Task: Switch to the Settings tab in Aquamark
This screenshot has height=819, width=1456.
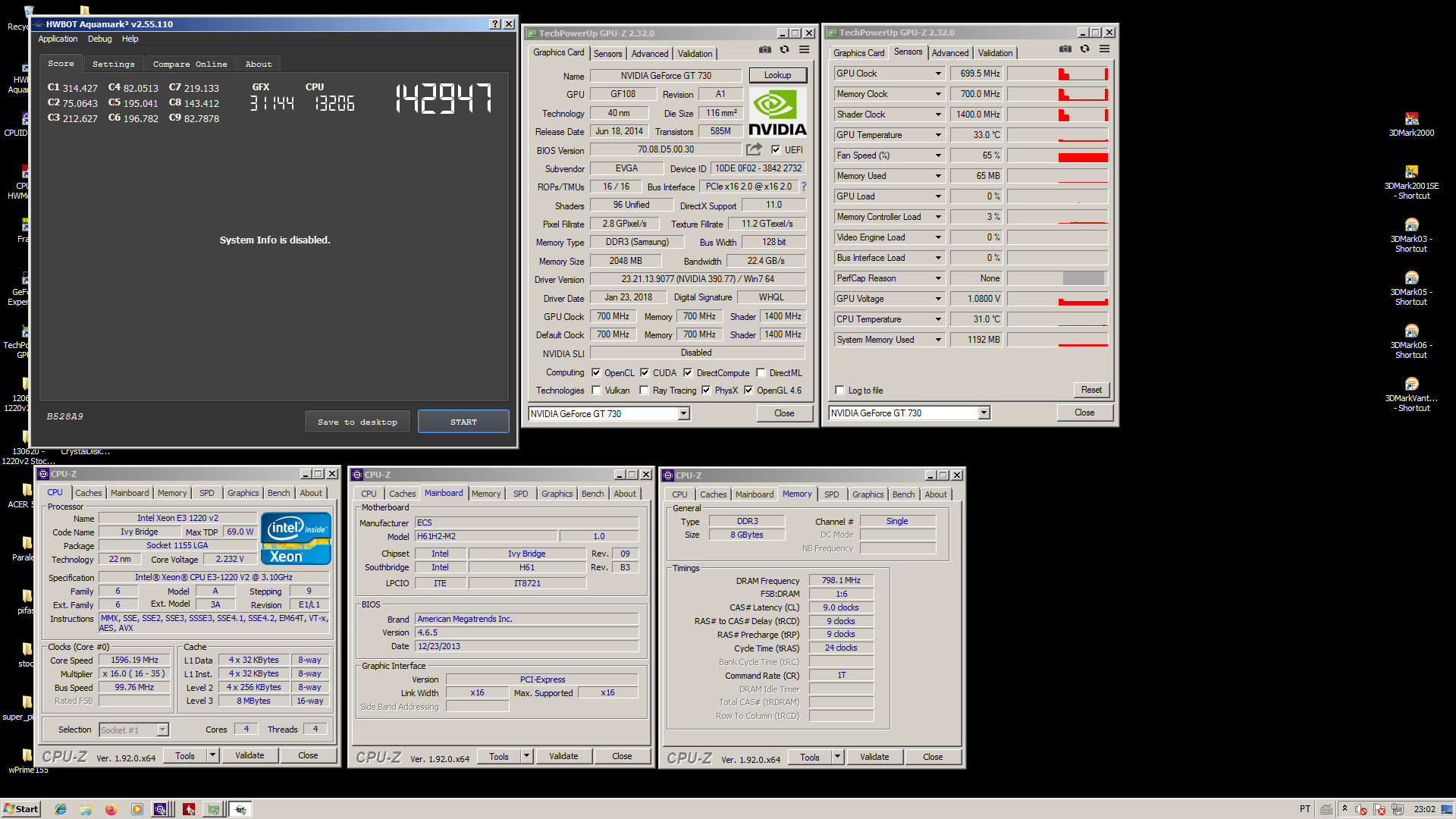Action: point(113,64)
